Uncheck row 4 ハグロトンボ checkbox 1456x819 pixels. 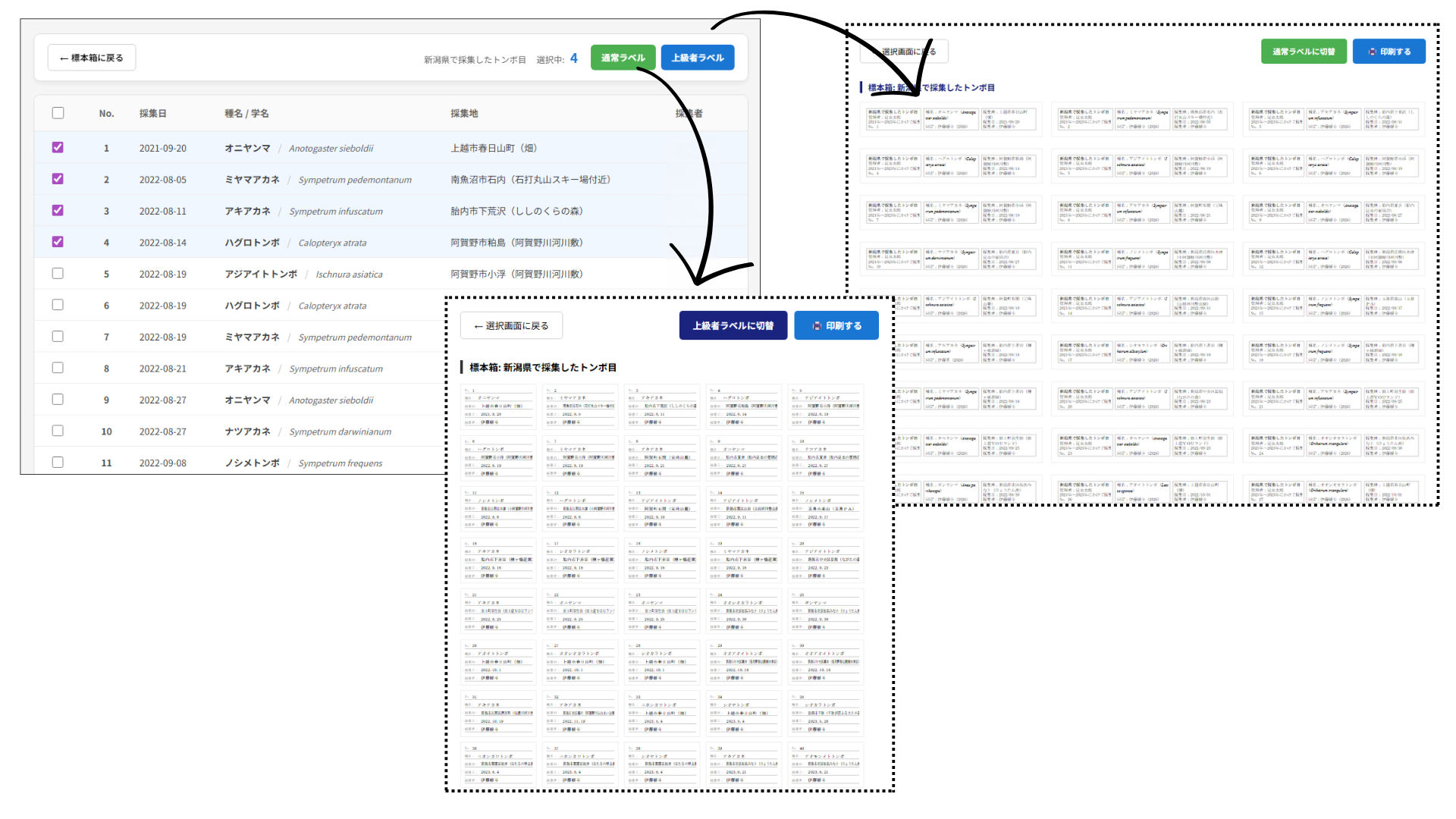[58, 242]
